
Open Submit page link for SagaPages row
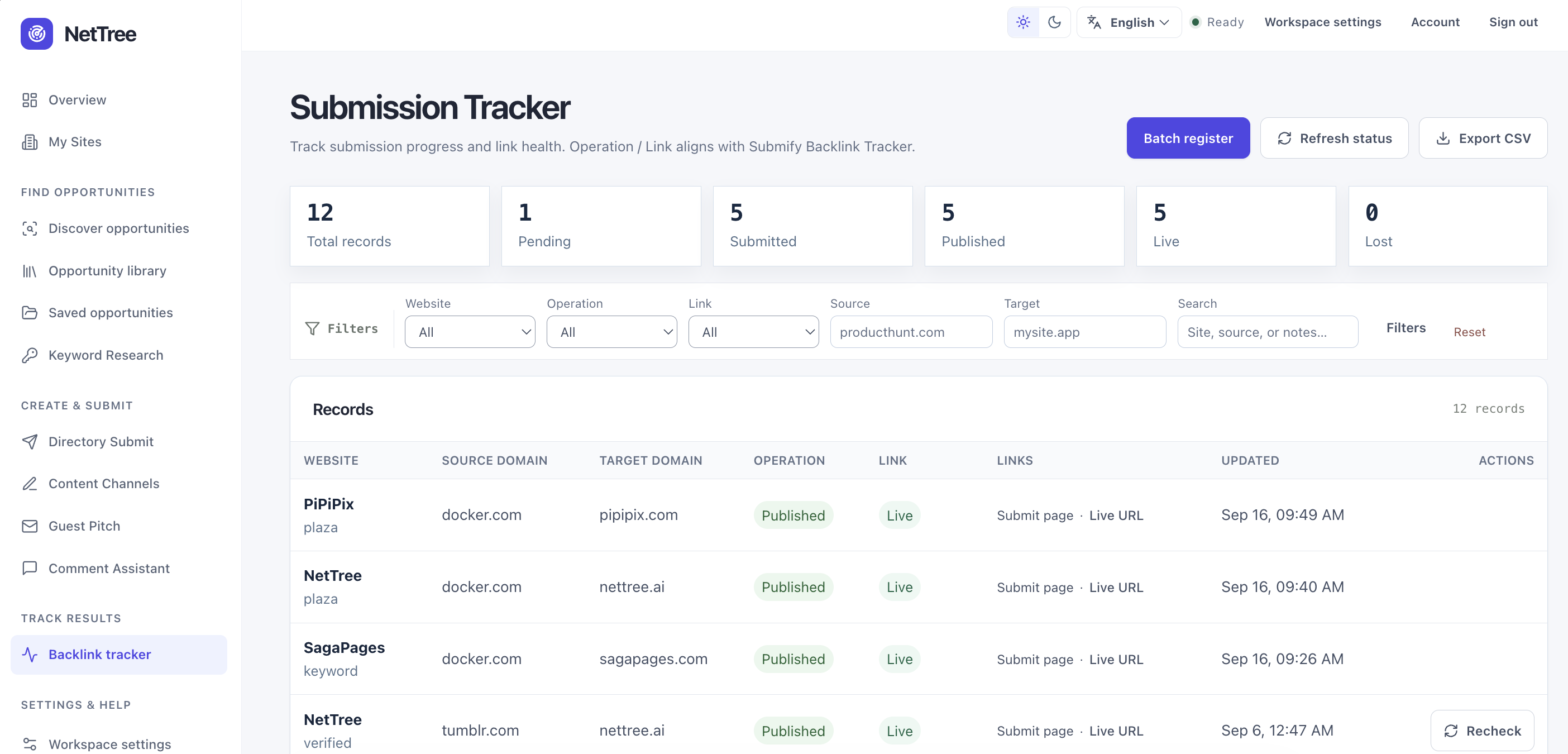point(1034,659)
